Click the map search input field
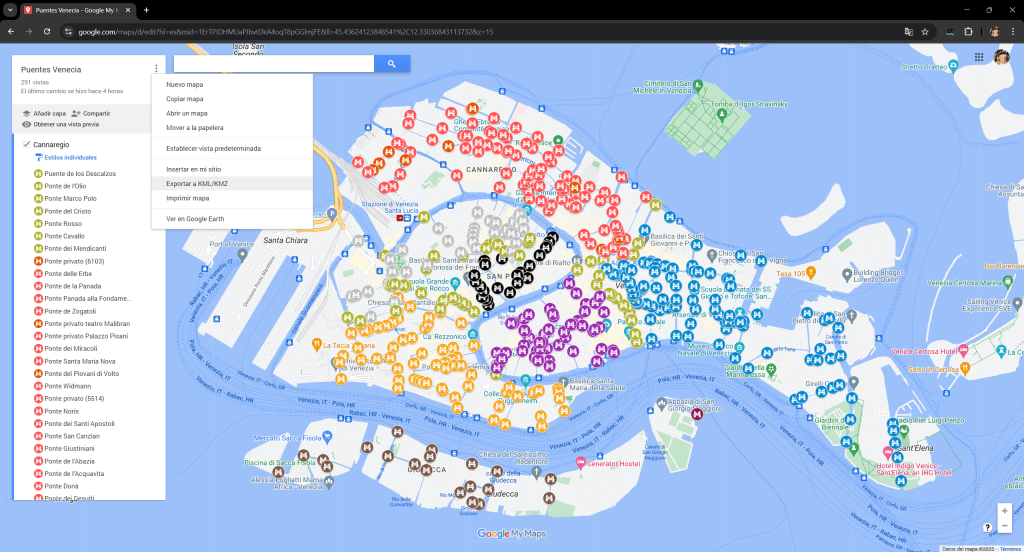Image resolution: width=1024 pixels, height=552 pixels. [273, 64]
